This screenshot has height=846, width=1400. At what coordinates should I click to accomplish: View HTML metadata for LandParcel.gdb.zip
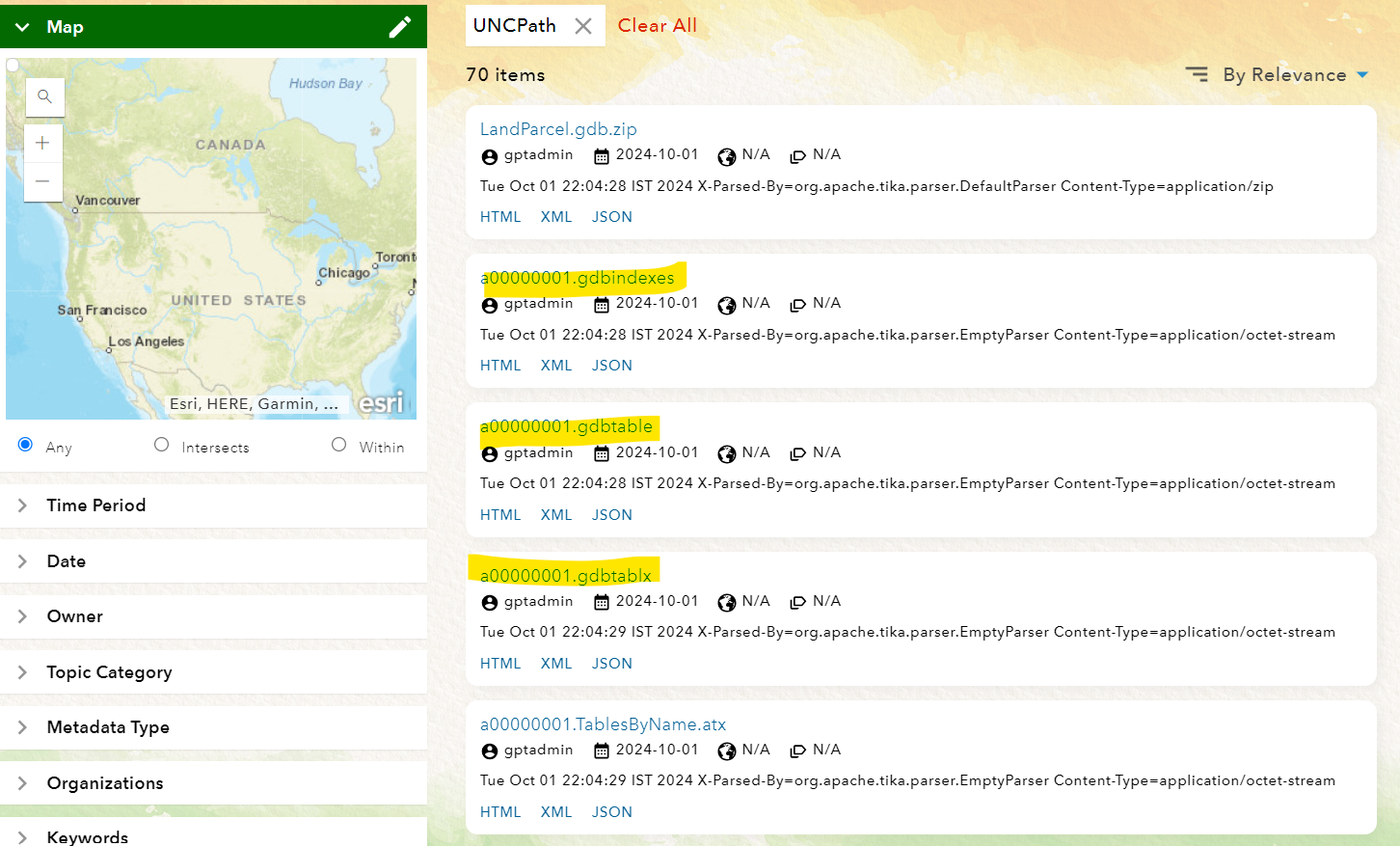[500, 217]
